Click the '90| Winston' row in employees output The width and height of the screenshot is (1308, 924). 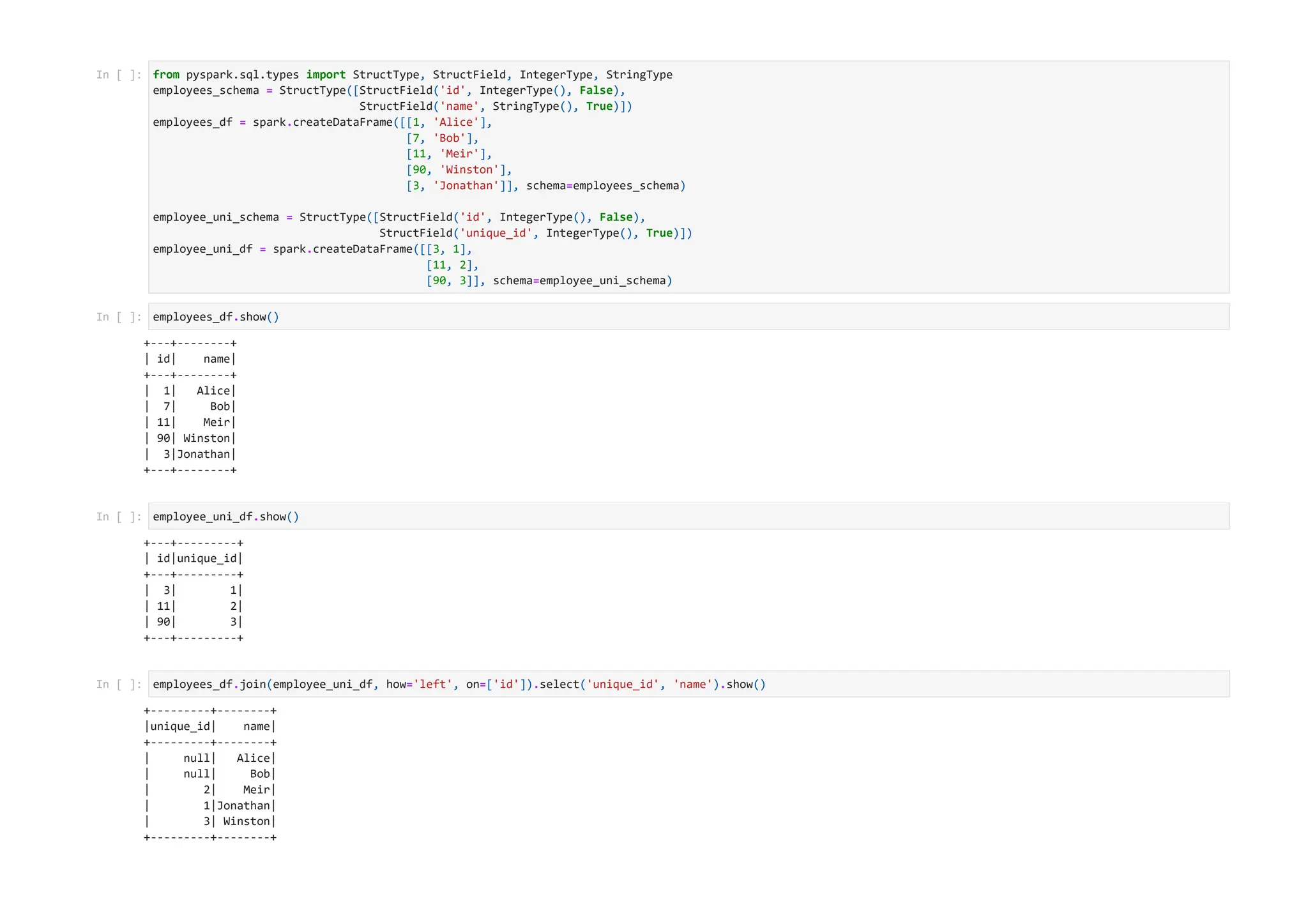pos(190,438)
